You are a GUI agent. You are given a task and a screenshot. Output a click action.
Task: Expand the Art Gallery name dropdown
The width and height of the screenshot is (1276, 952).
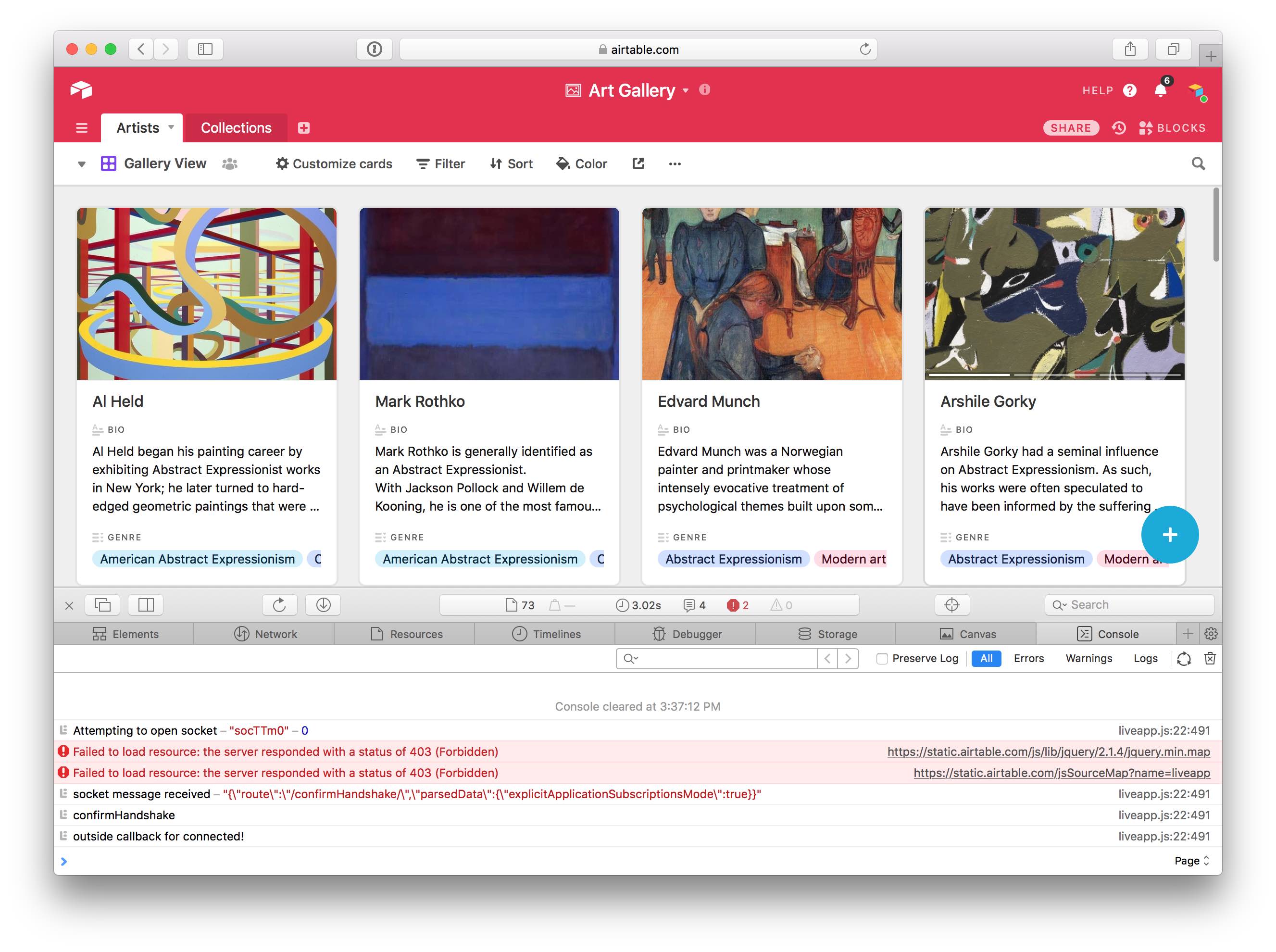click(685, 91)
